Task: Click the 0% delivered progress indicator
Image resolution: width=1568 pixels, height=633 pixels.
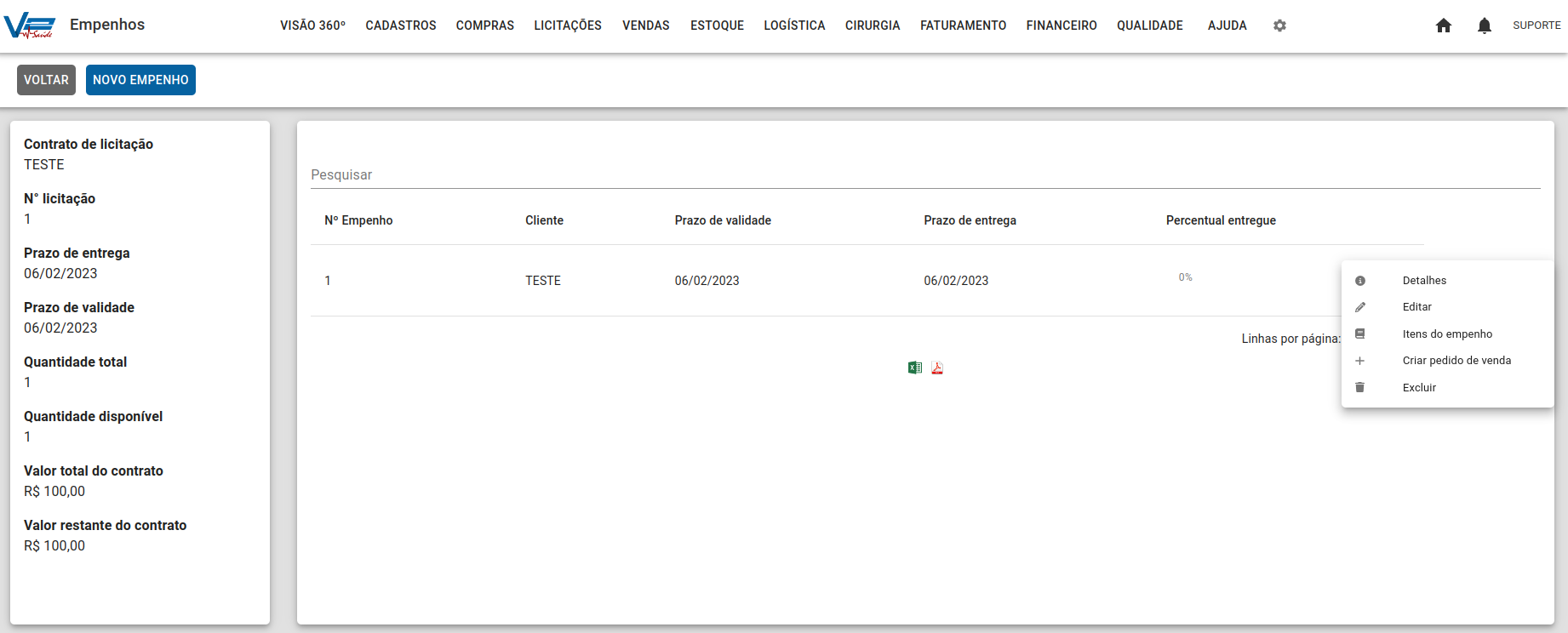Action: point(1185,277)
